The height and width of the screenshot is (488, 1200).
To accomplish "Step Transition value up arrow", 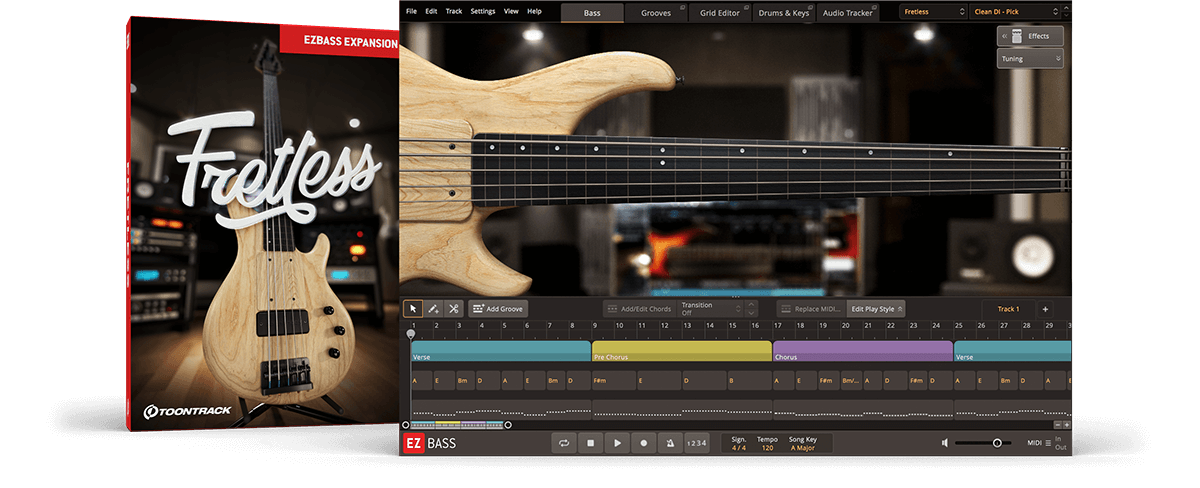I will pyautogui.click(x=752, y=304).
